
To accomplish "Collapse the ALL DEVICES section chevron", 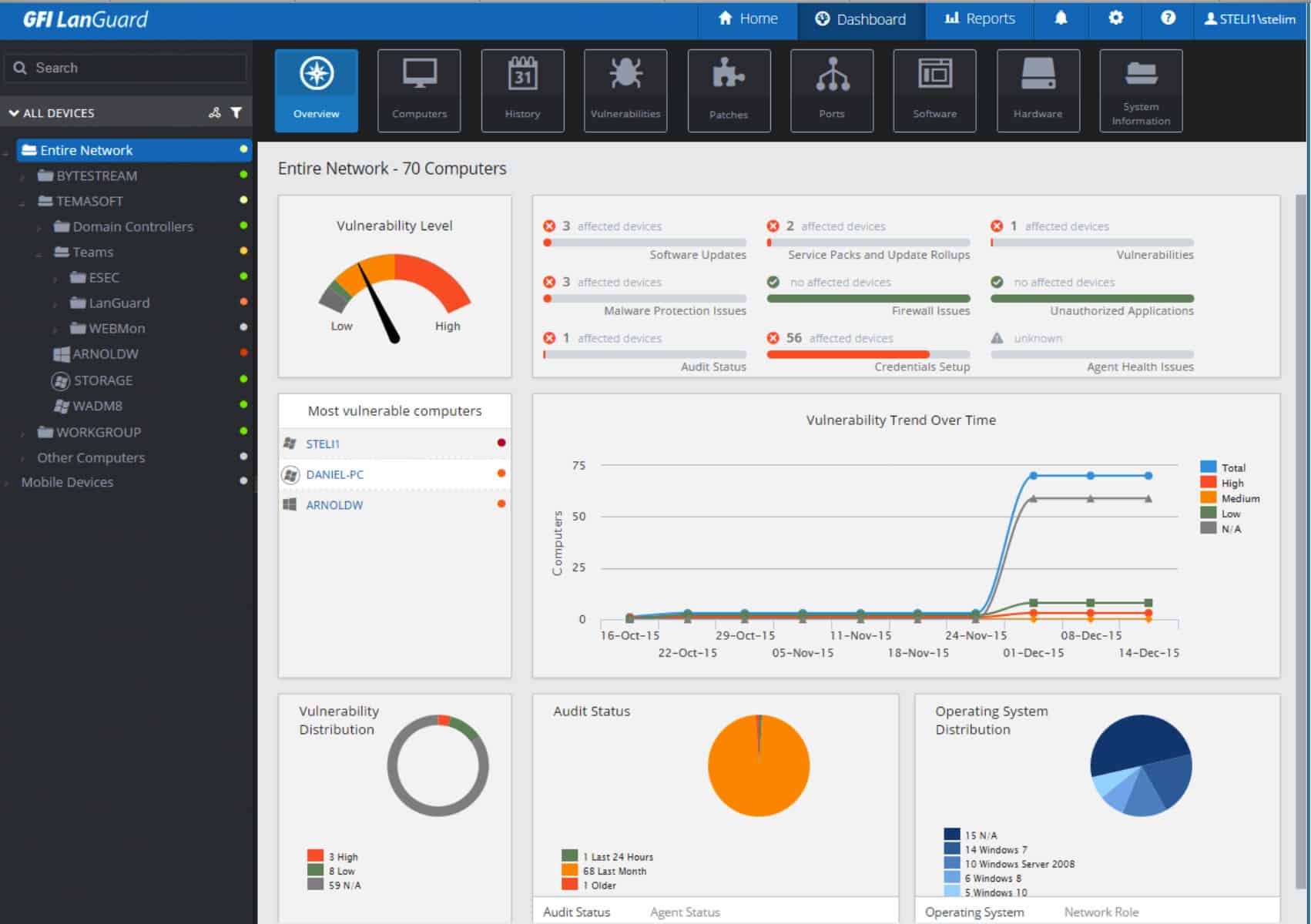I will pyautogui.click(x=14, y=113).
